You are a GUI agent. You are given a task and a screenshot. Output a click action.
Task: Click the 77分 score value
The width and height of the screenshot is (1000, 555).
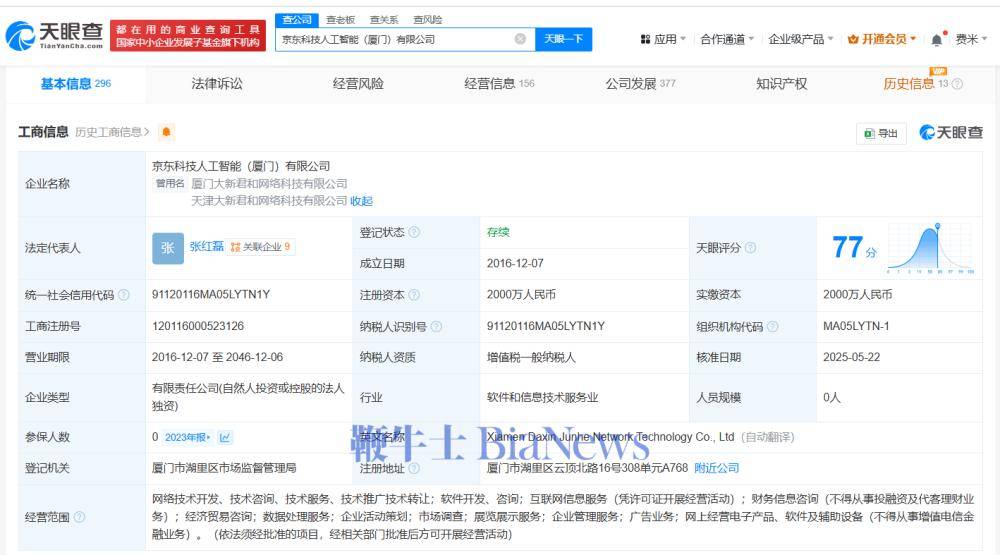pos(853,248)
